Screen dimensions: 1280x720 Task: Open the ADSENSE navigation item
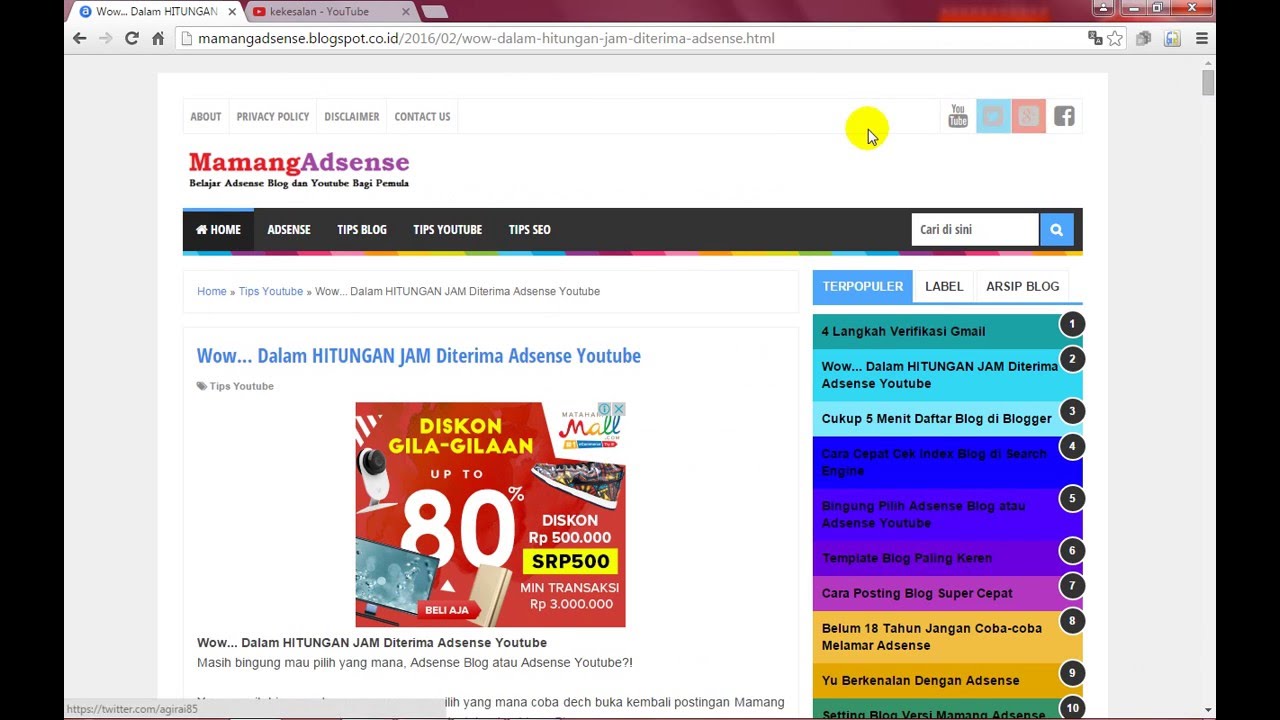point(289,229)
